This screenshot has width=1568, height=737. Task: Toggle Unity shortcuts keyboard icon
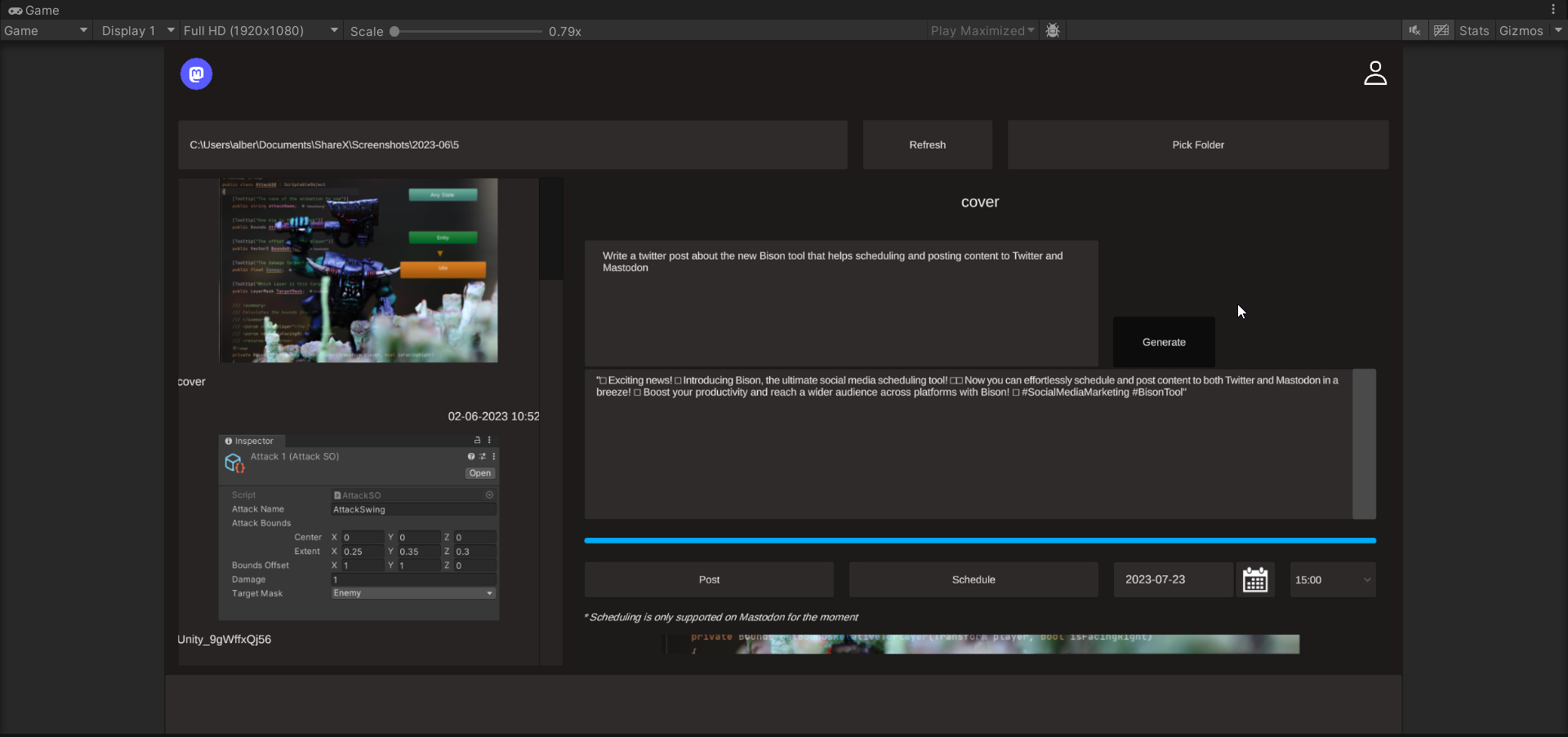[1441, 30]
